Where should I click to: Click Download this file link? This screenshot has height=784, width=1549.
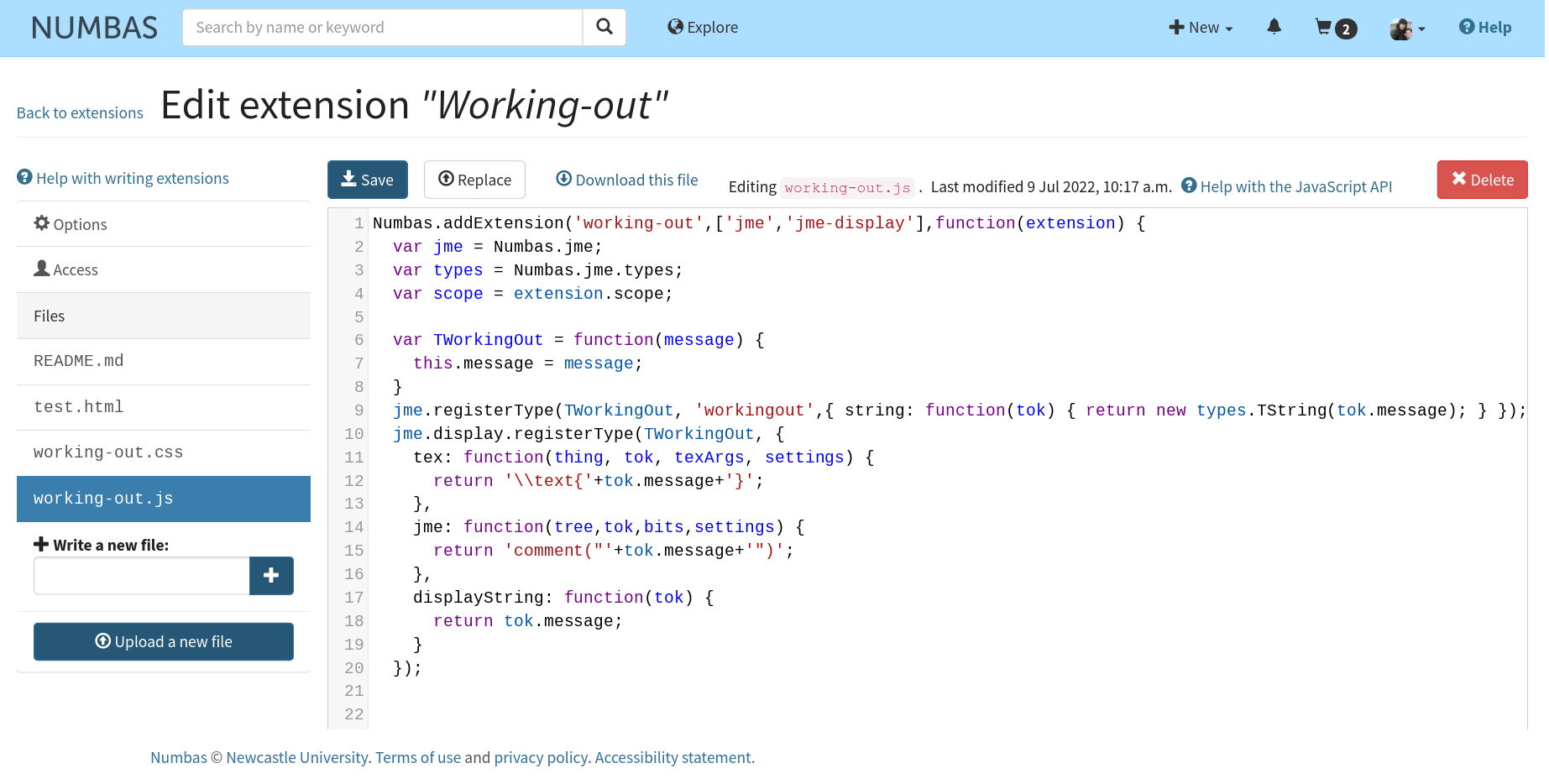coord(626,180)
